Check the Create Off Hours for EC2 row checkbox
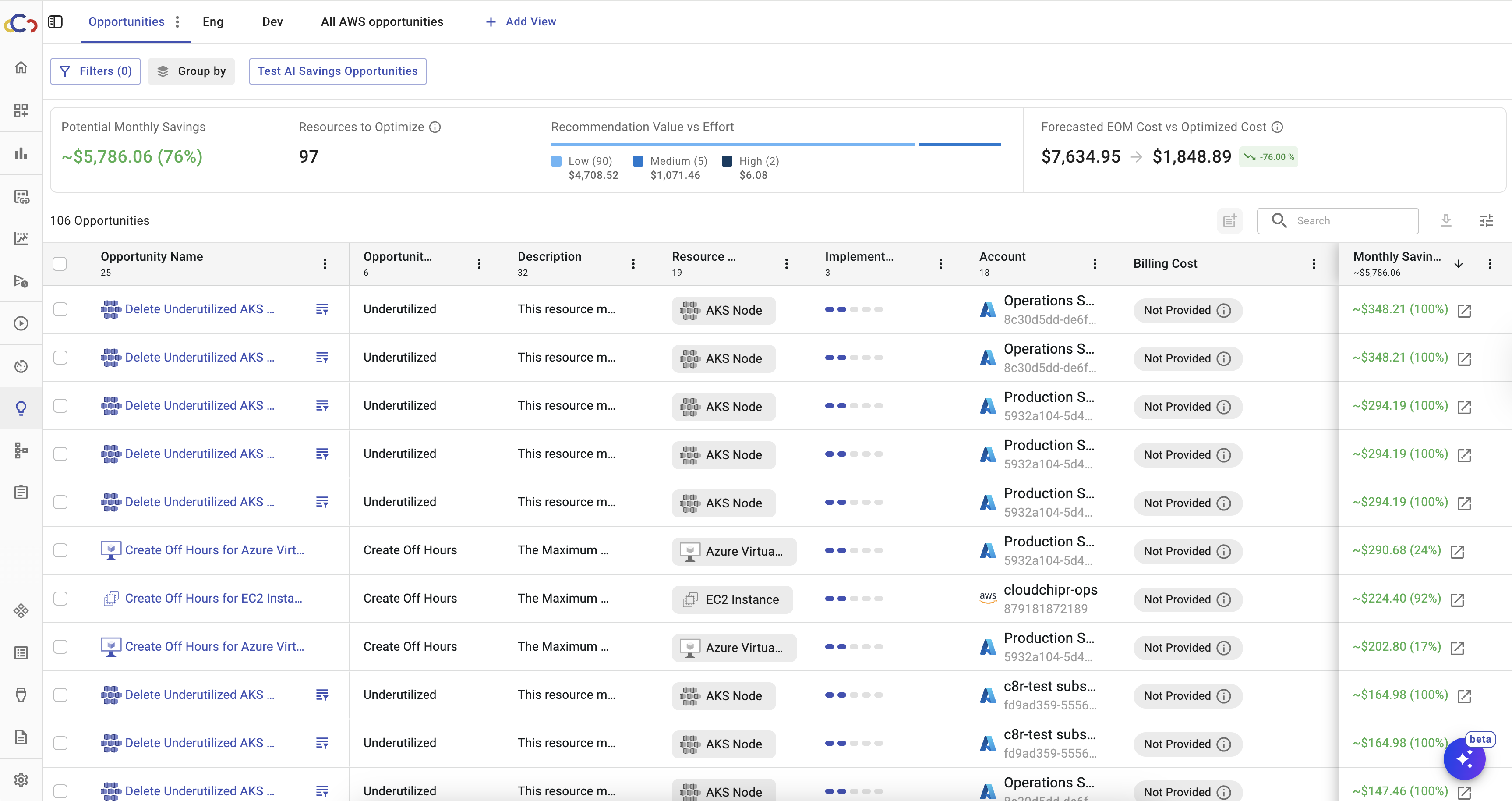 [60, 599]
